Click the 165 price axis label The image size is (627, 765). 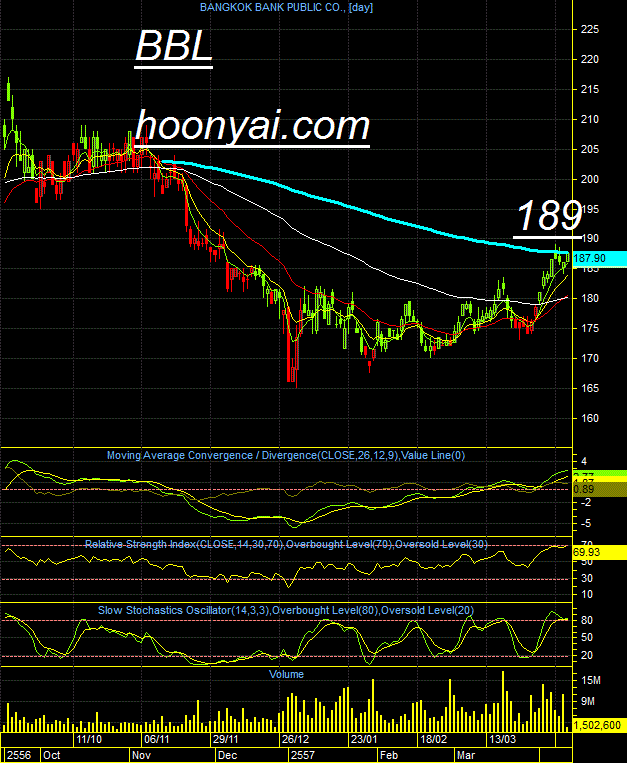click(x=589, y=389)
